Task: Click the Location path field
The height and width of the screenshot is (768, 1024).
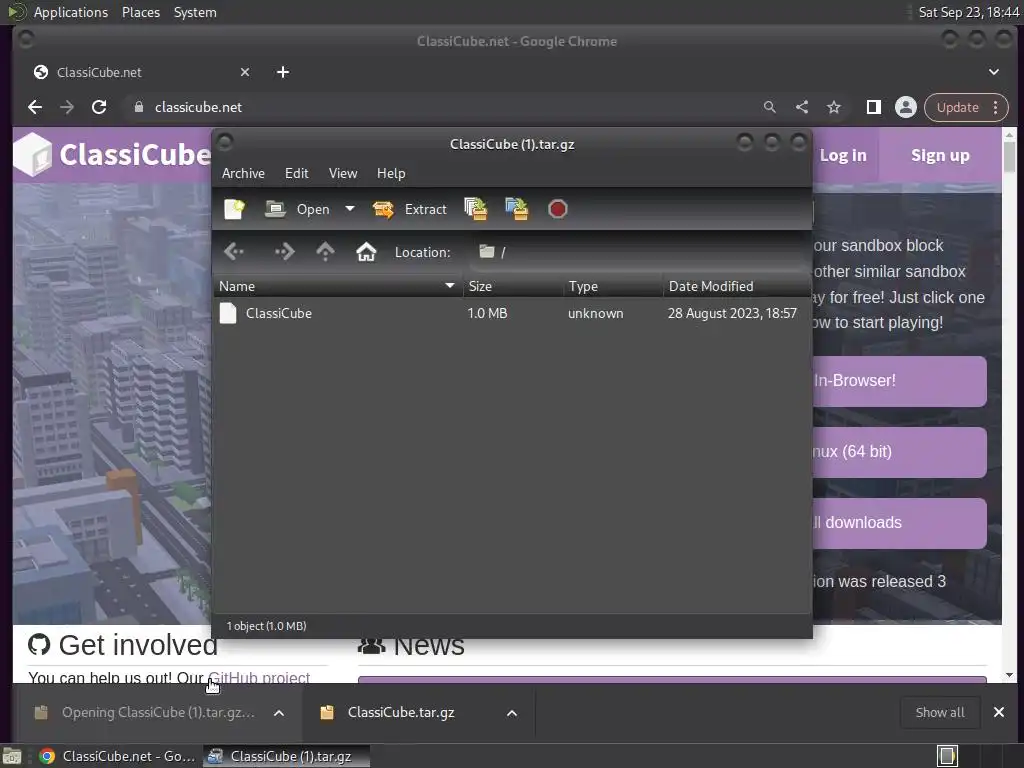Action: [640, 252]
